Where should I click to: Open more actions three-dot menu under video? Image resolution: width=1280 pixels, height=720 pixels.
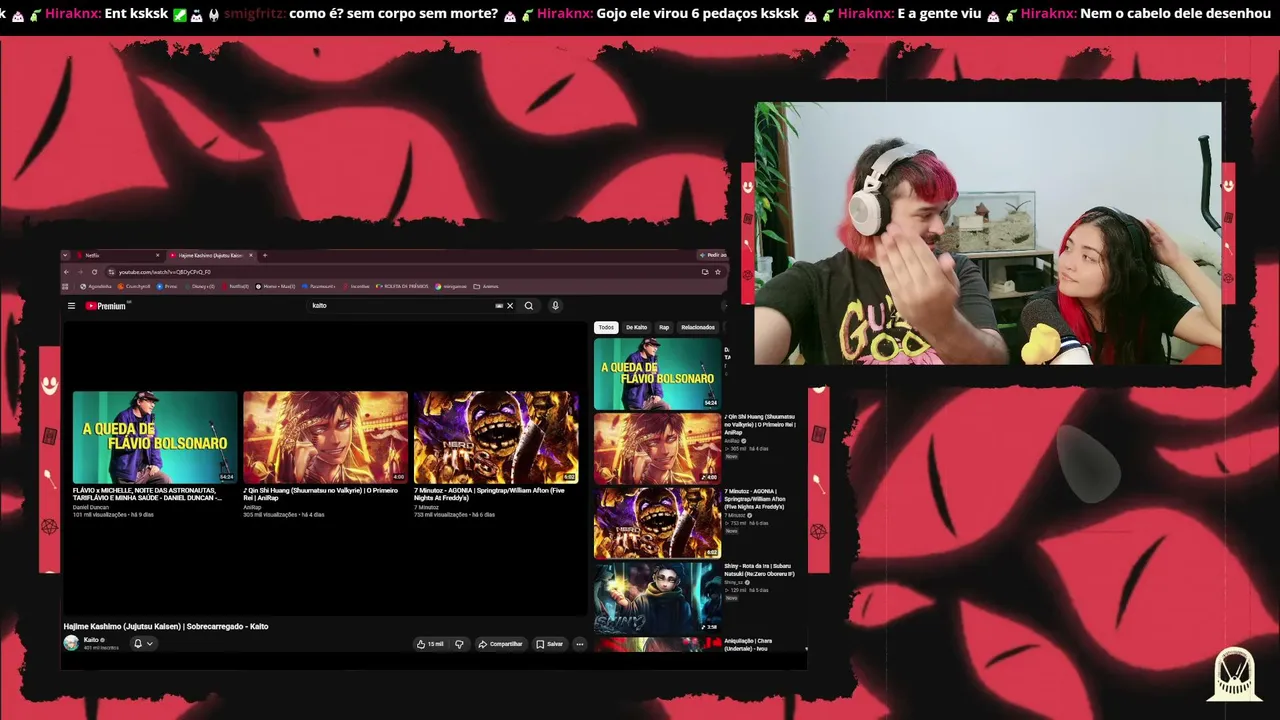[579, 644]
